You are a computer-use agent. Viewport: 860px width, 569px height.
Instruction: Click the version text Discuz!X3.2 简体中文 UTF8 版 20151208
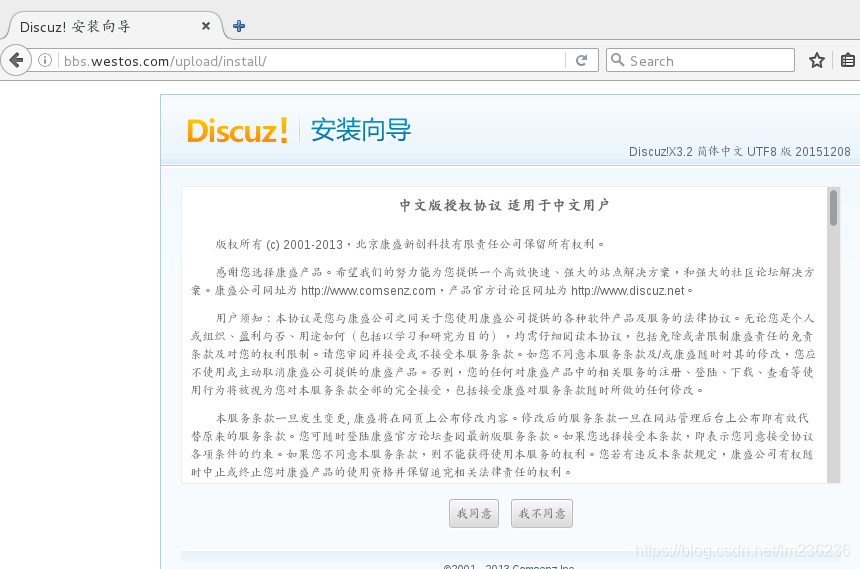(739, 151)
